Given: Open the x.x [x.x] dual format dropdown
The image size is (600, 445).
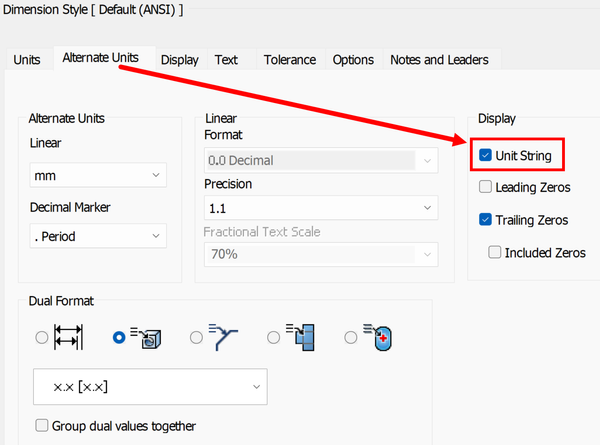Looking at the screenshot, I should click(150, 387).
